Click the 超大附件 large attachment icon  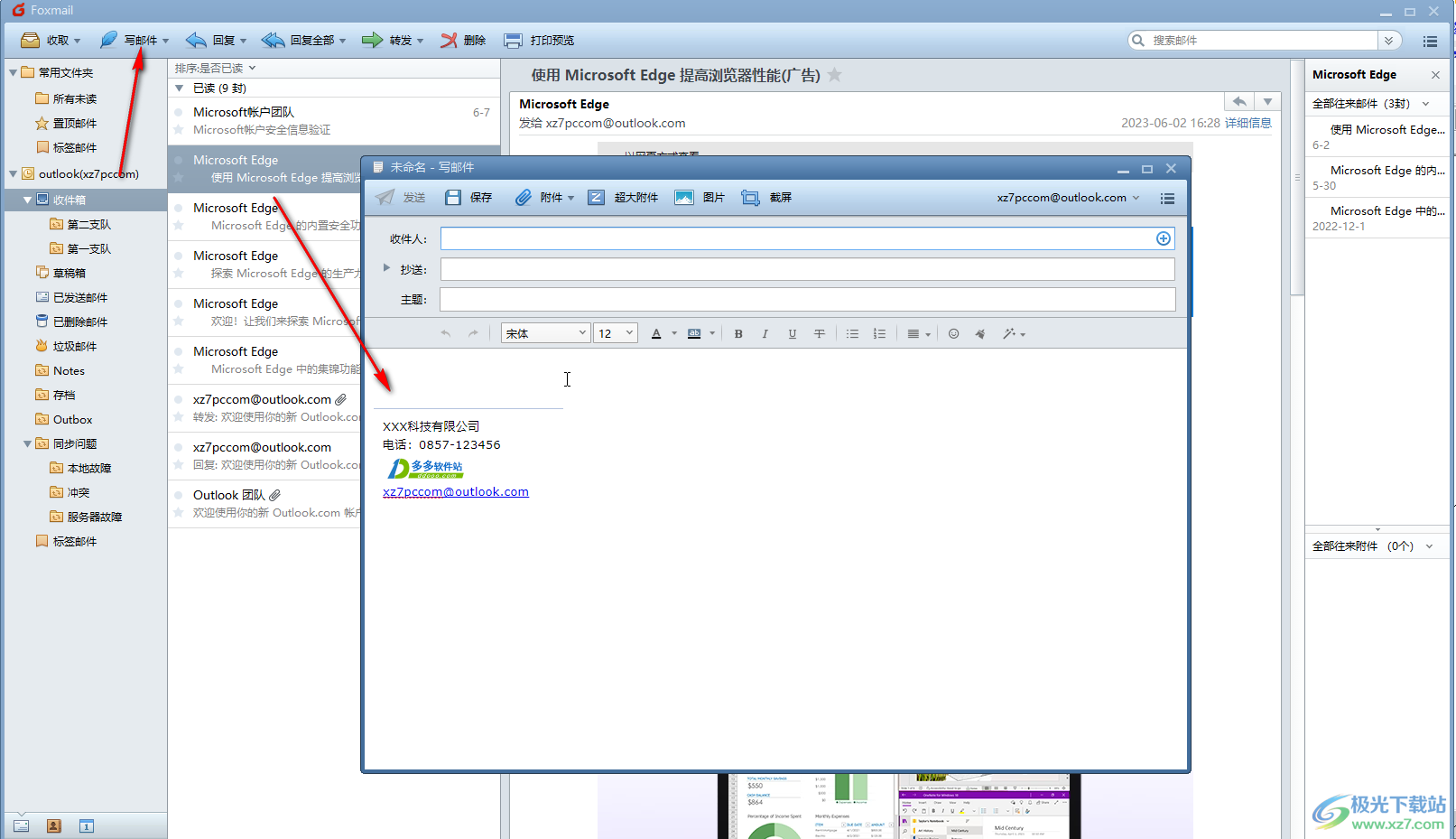tap(596, 197)
